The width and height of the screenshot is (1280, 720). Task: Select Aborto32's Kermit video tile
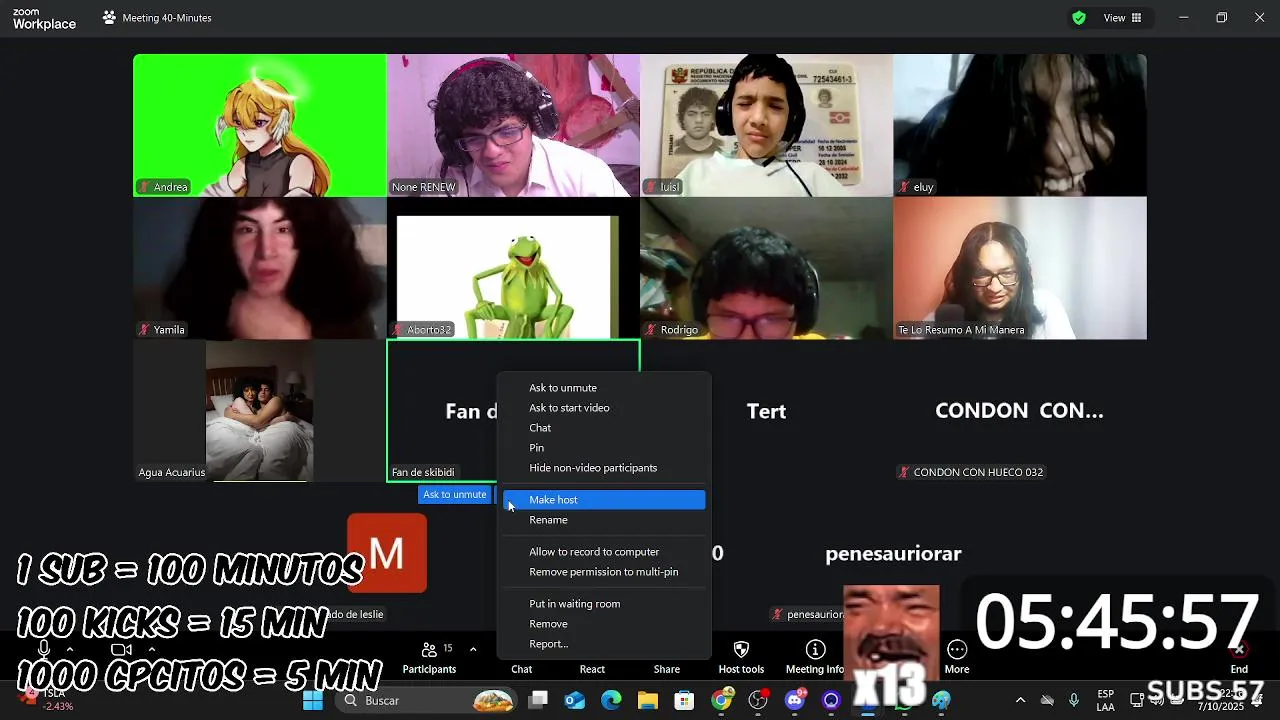[513, 268]
